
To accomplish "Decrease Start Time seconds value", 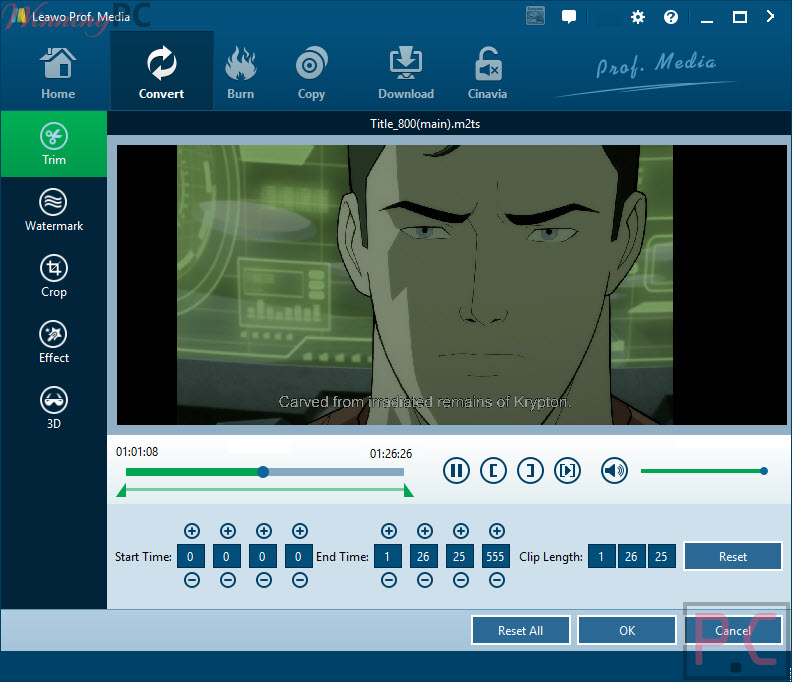I will coord(264,580).
